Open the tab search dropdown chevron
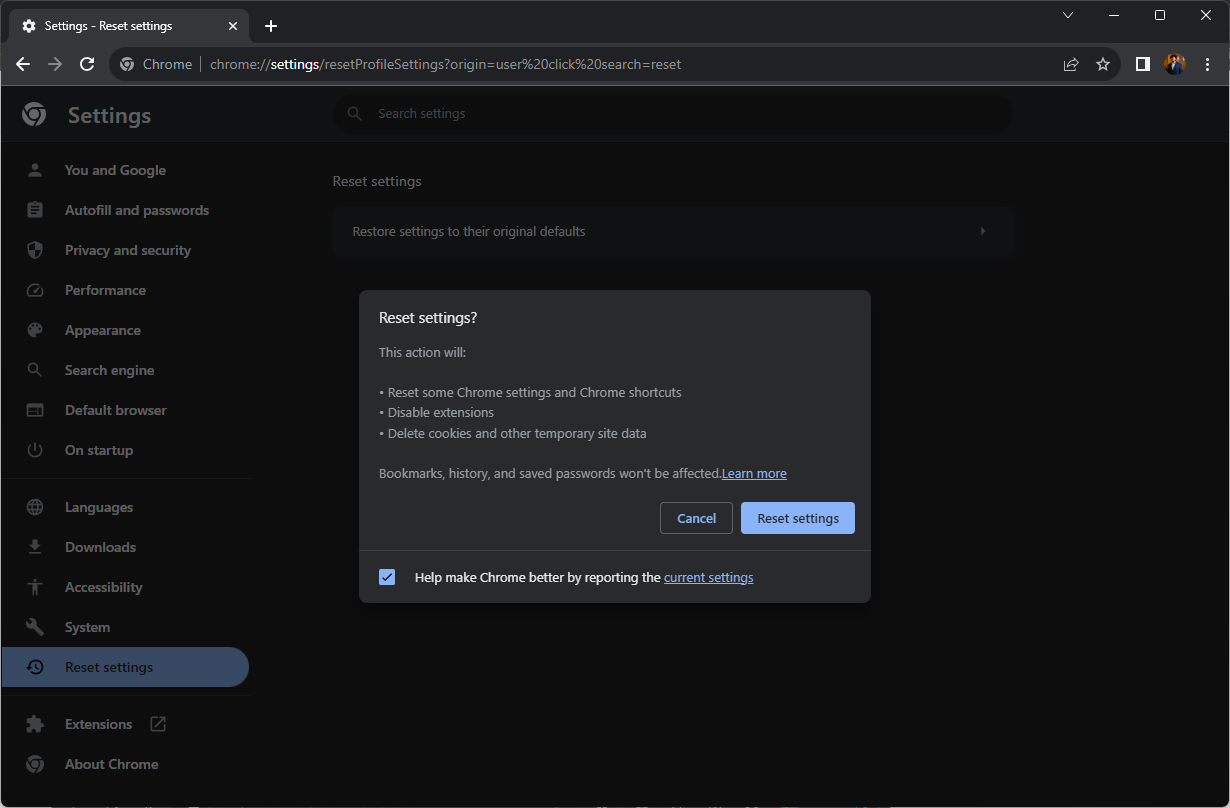The height and width of the screenshot is (808, 1230). coord(1068,15)
